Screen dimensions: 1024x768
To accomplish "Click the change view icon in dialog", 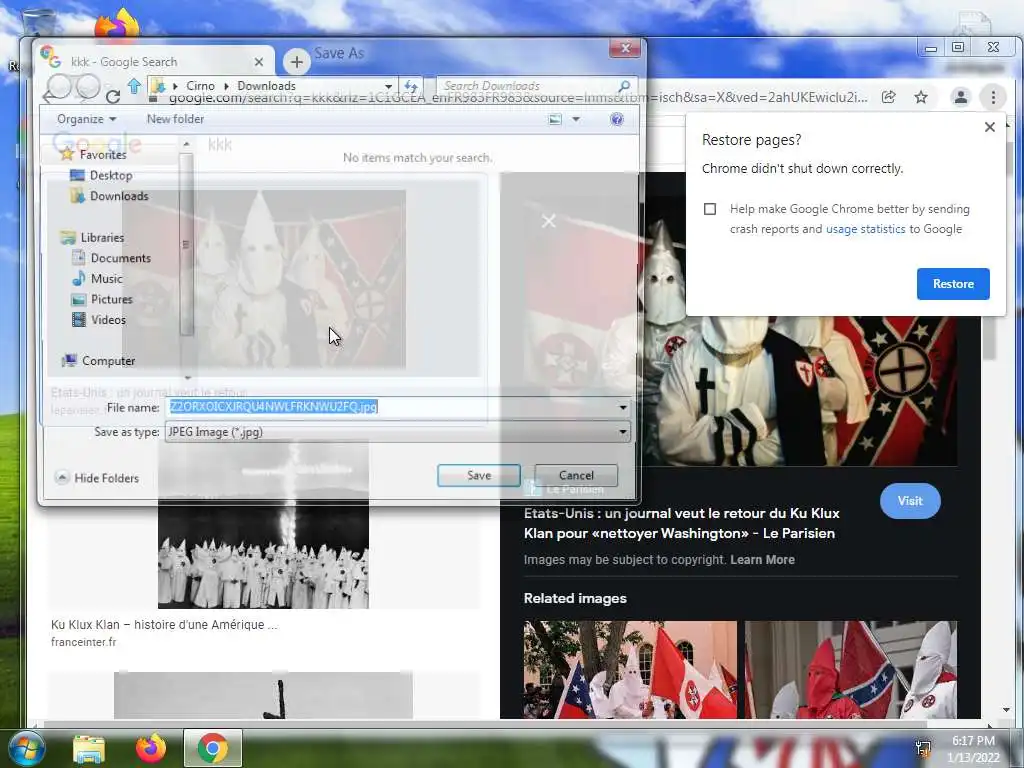I will coord(555,119).
